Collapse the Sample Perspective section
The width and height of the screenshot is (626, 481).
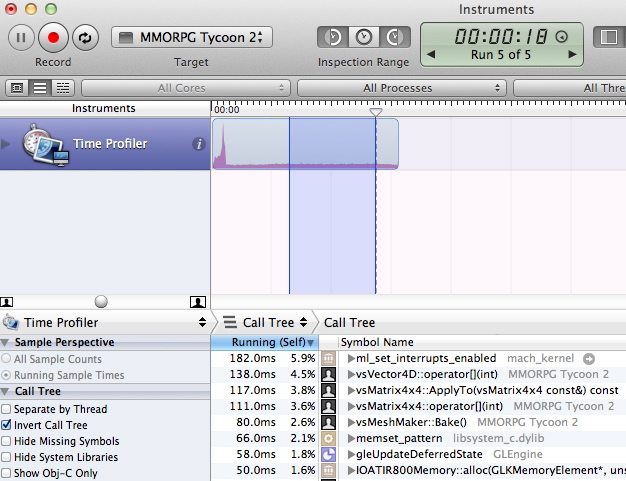[x=5, y=342]
